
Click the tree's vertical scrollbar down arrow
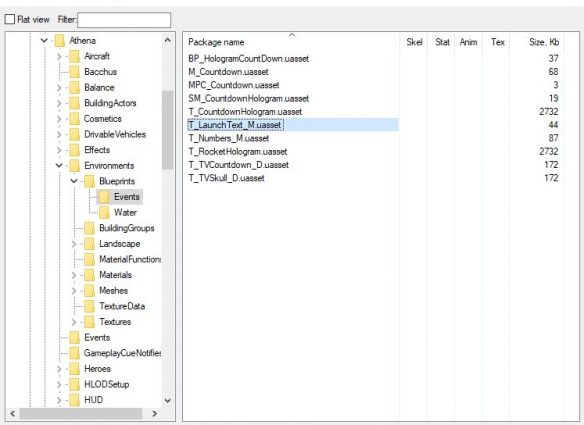point(168,401)
